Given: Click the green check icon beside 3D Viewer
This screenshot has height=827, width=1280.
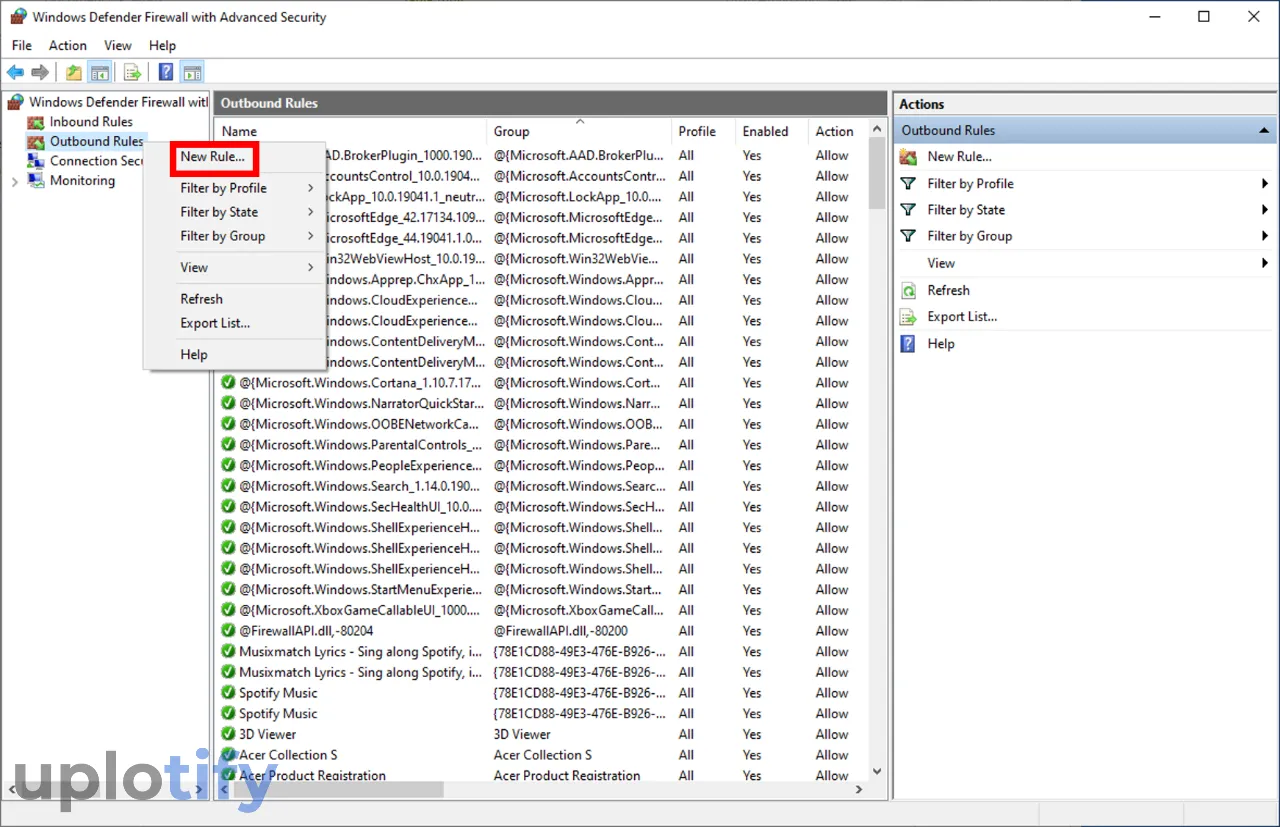Looking at the screenshot, I should click(228, 734).
